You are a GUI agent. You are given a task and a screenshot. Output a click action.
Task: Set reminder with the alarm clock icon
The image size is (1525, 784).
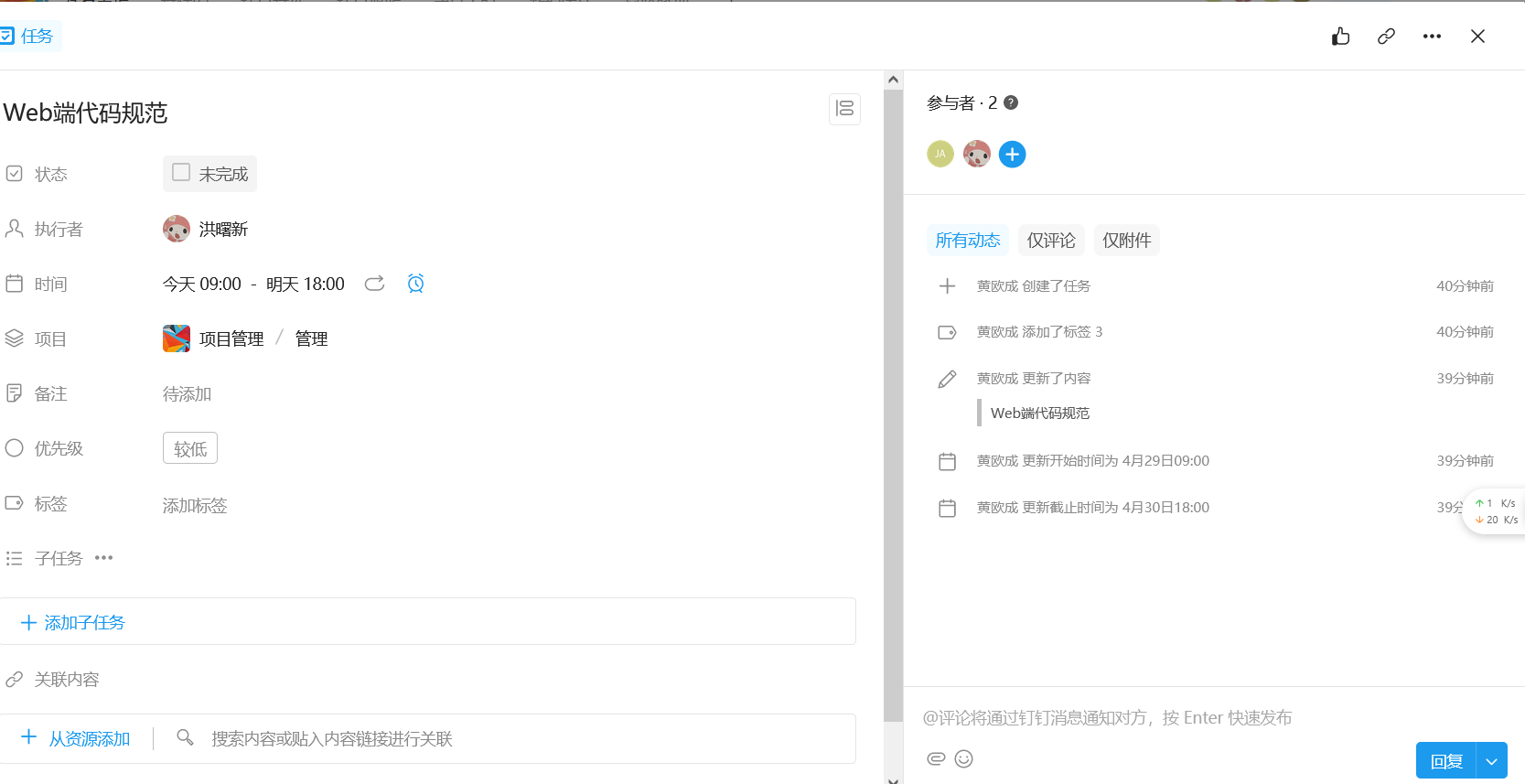(416, 284)
